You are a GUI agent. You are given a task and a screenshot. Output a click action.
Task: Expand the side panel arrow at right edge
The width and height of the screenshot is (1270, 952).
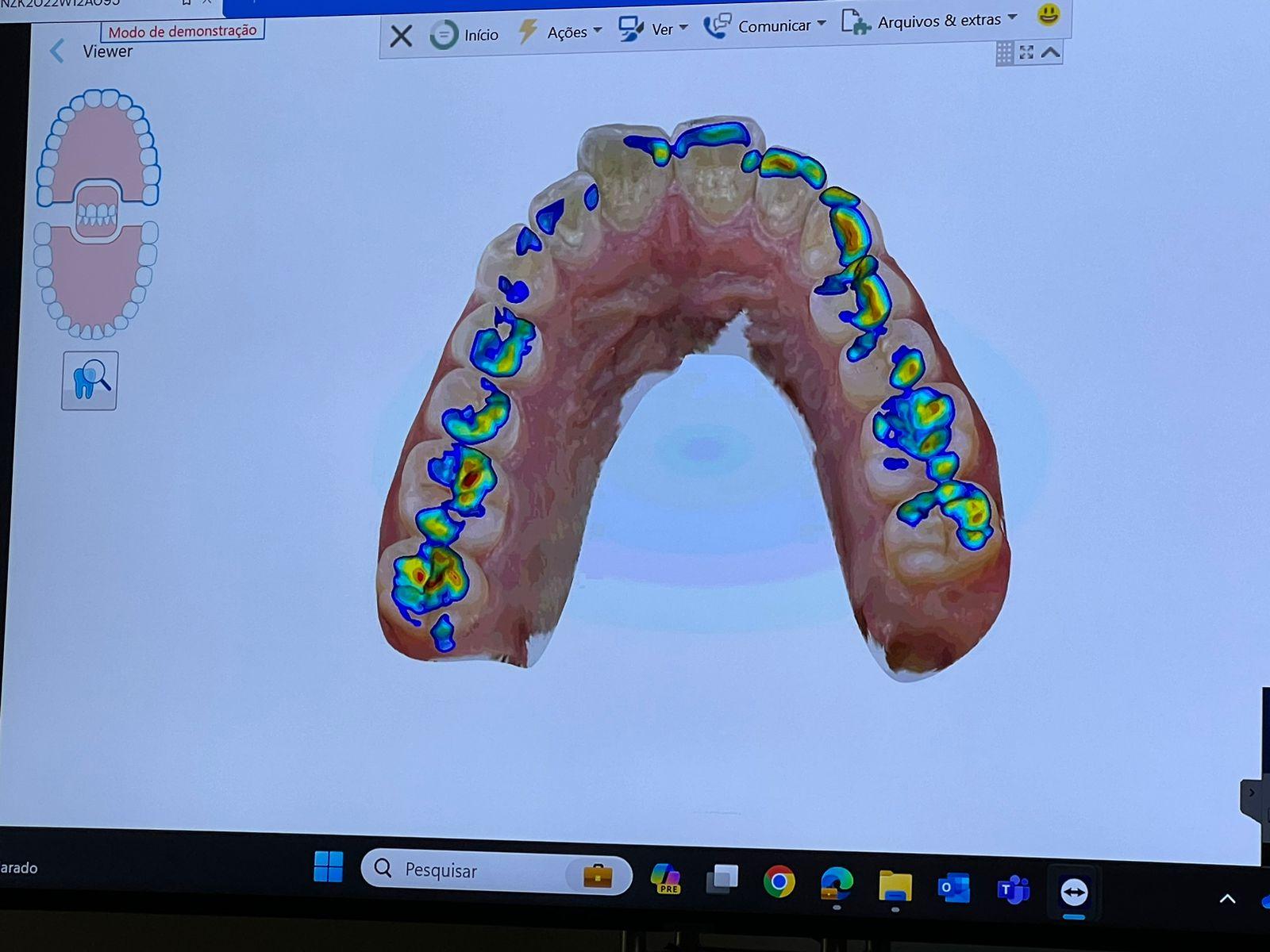click(1252, 793)
